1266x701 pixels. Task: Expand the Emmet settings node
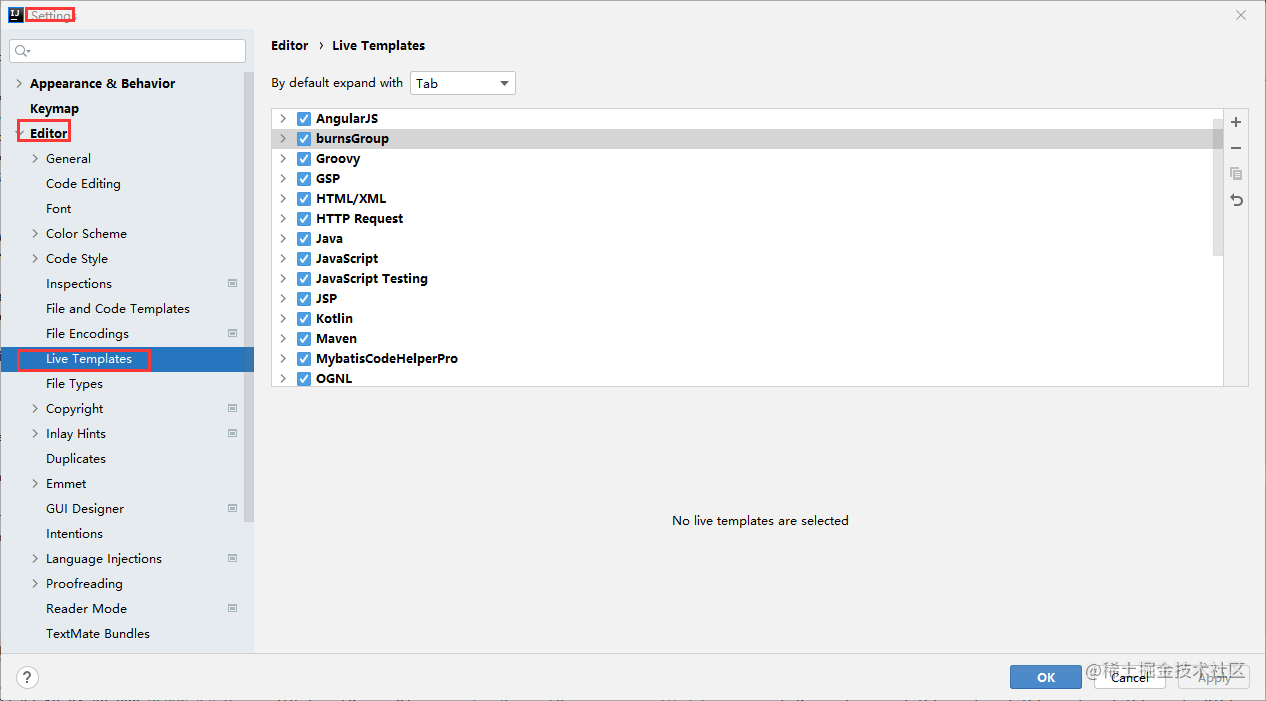[35, 483]
